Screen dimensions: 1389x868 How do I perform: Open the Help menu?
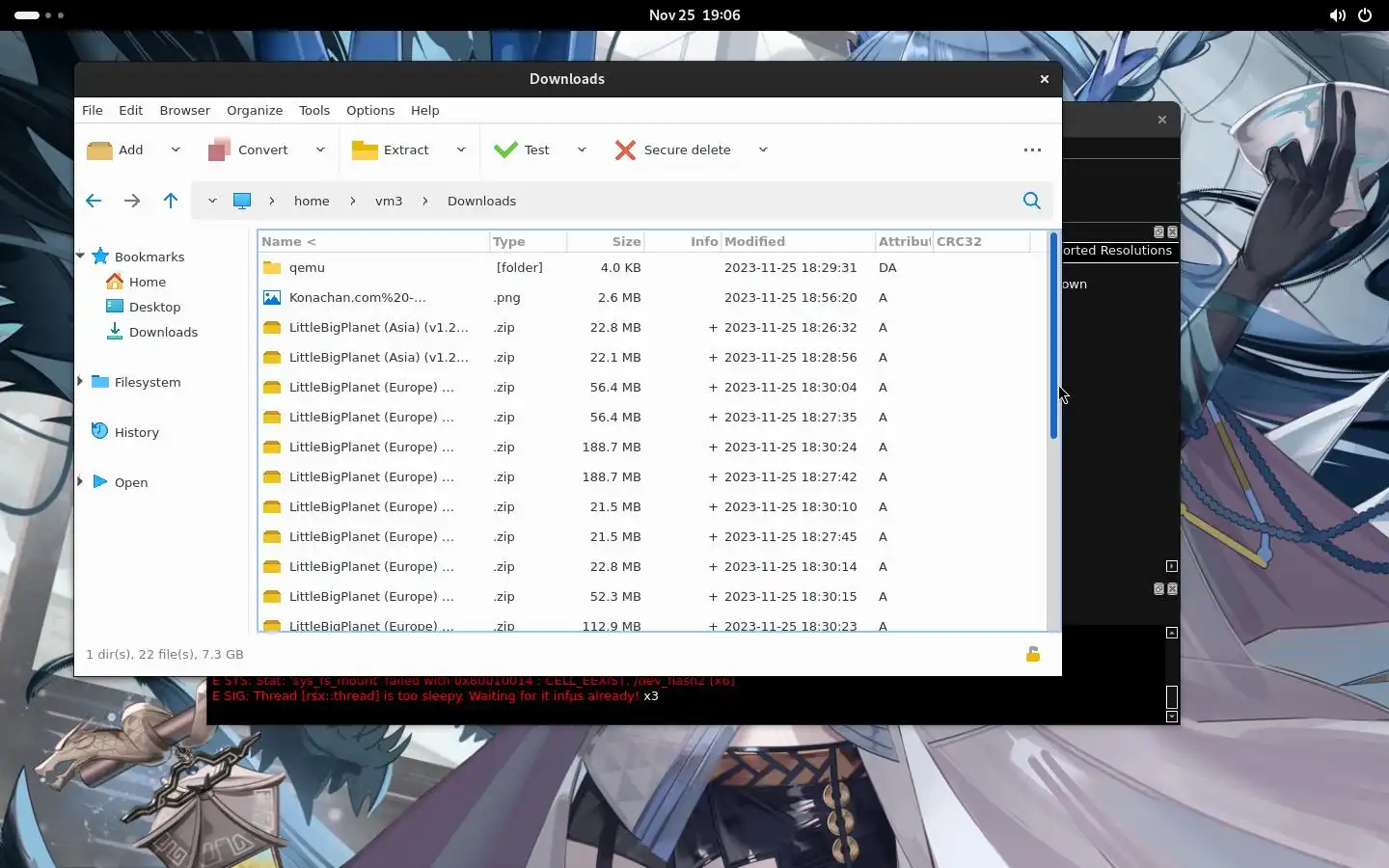point(425,110)
